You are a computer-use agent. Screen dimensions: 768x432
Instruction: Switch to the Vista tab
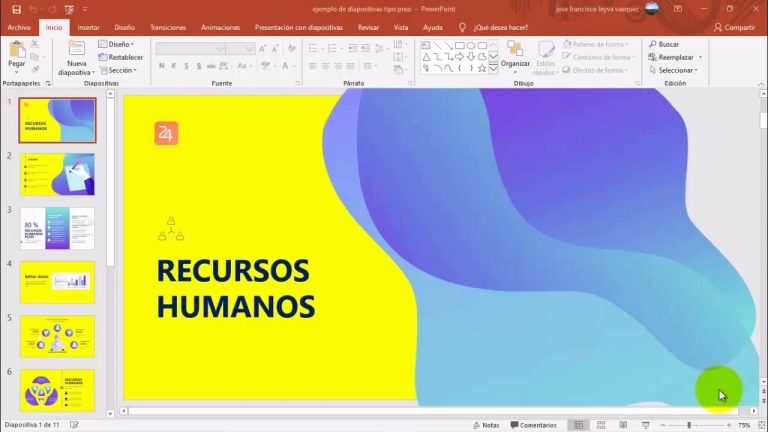pos(401,27)
